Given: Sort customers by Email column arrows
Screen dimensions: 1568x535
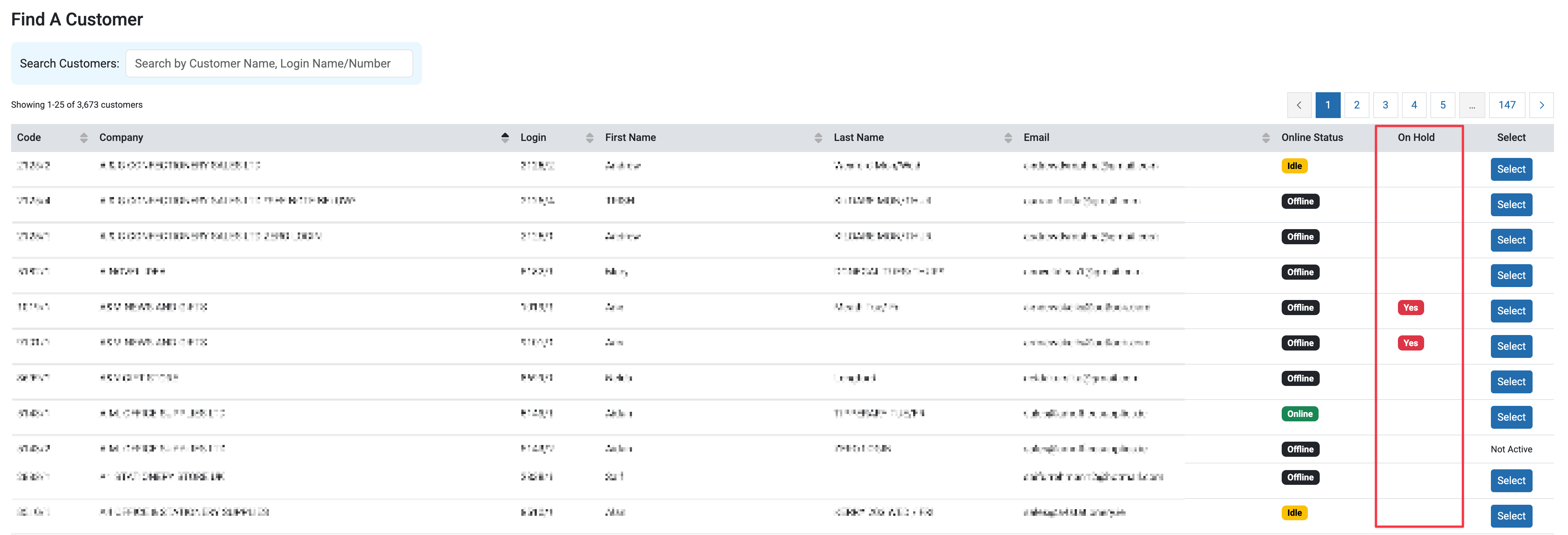Looking at the screenshot, I should [x=1265, y=138].
